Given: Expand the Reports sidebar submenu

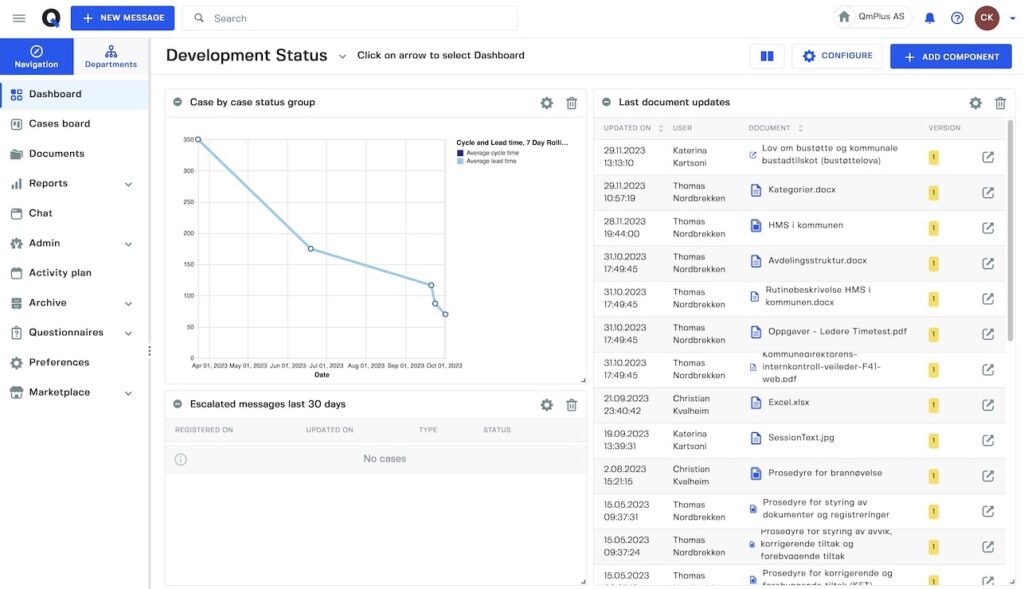Looking at the screenshot, I should (128, 184).
